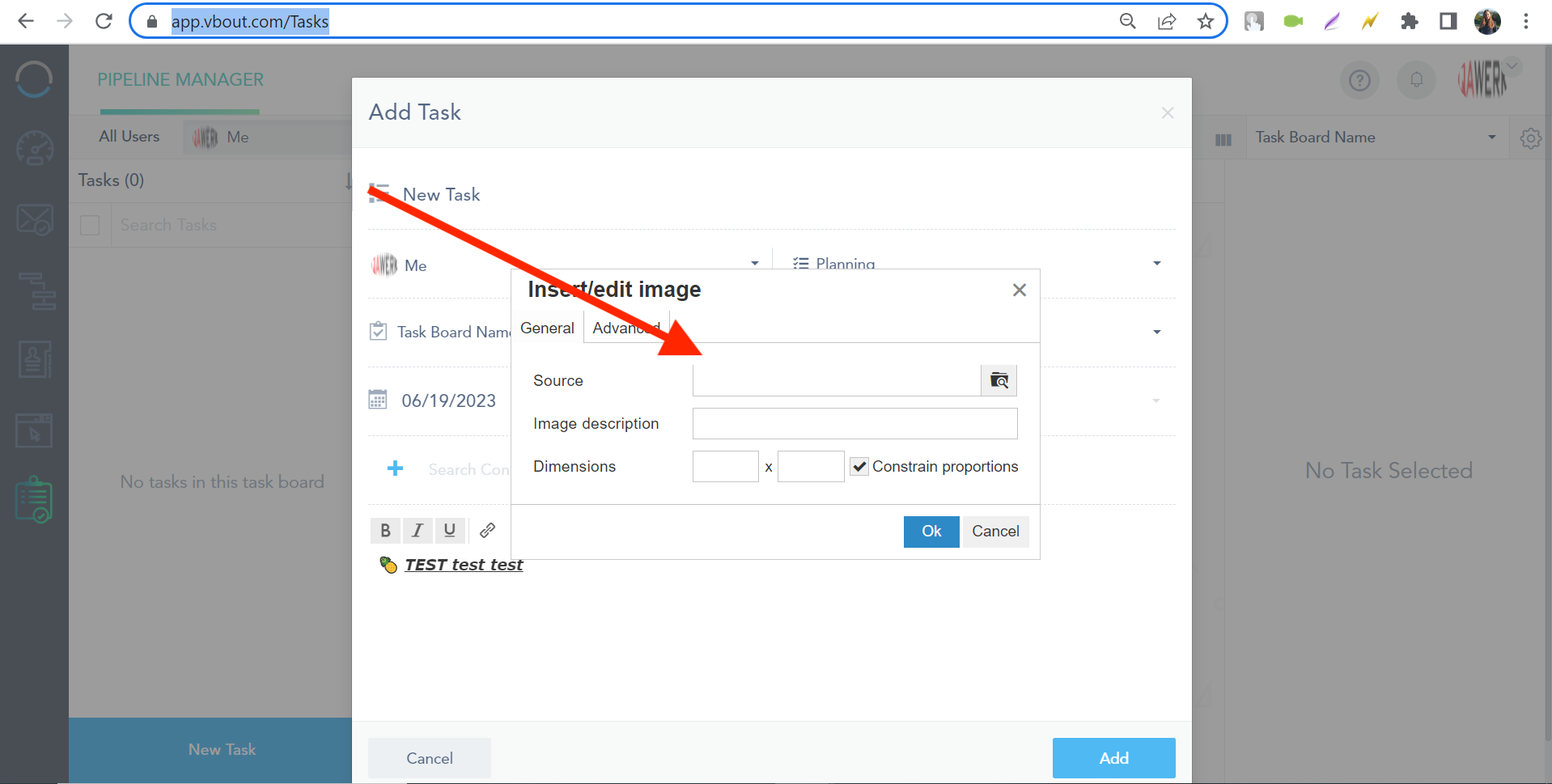Reload the browser page
This screenshot has width=1552, height=784.
104,21
